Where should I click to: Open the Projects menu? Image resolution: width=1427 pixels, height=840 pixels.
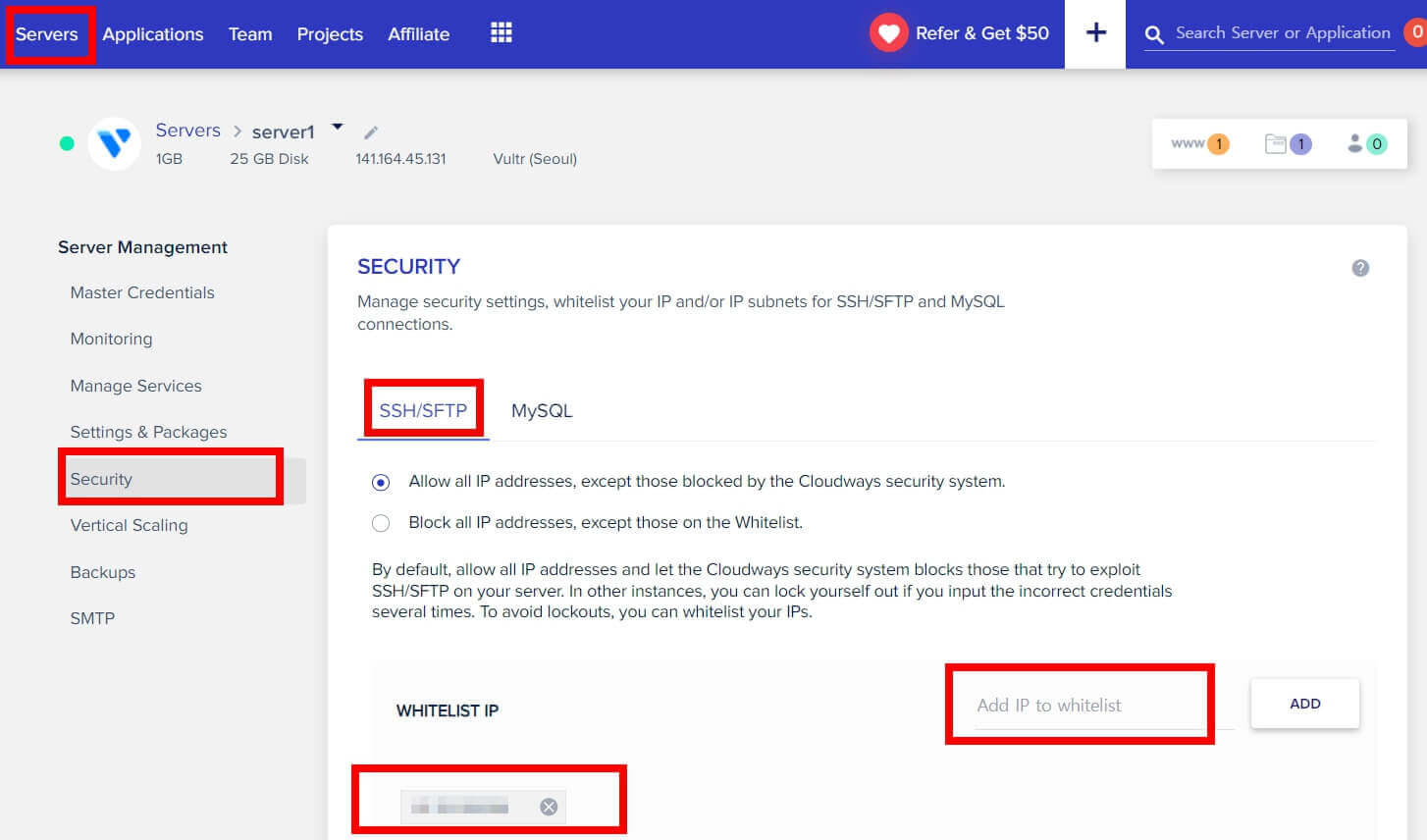click(330, 34)
